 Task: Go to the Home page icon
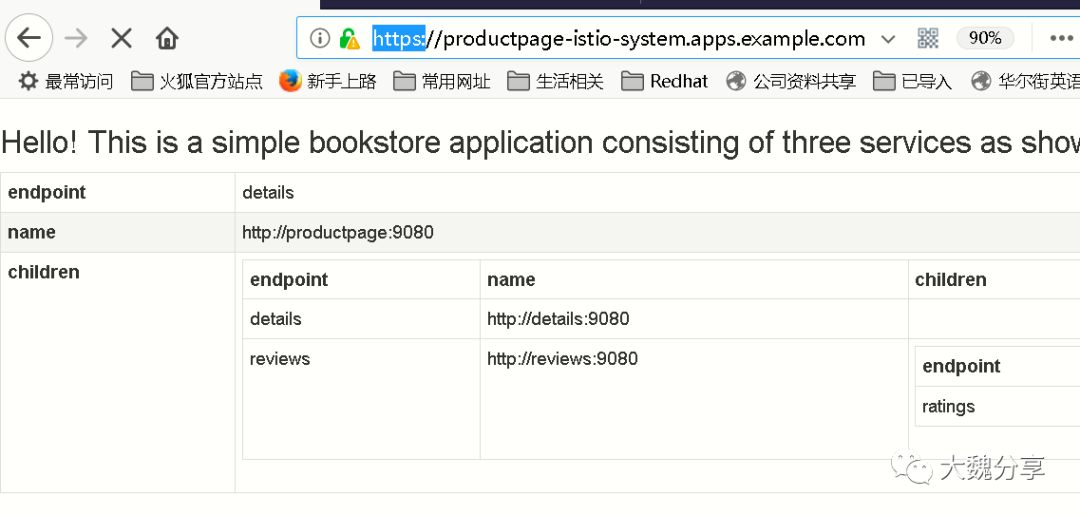(x=167, y=38)
